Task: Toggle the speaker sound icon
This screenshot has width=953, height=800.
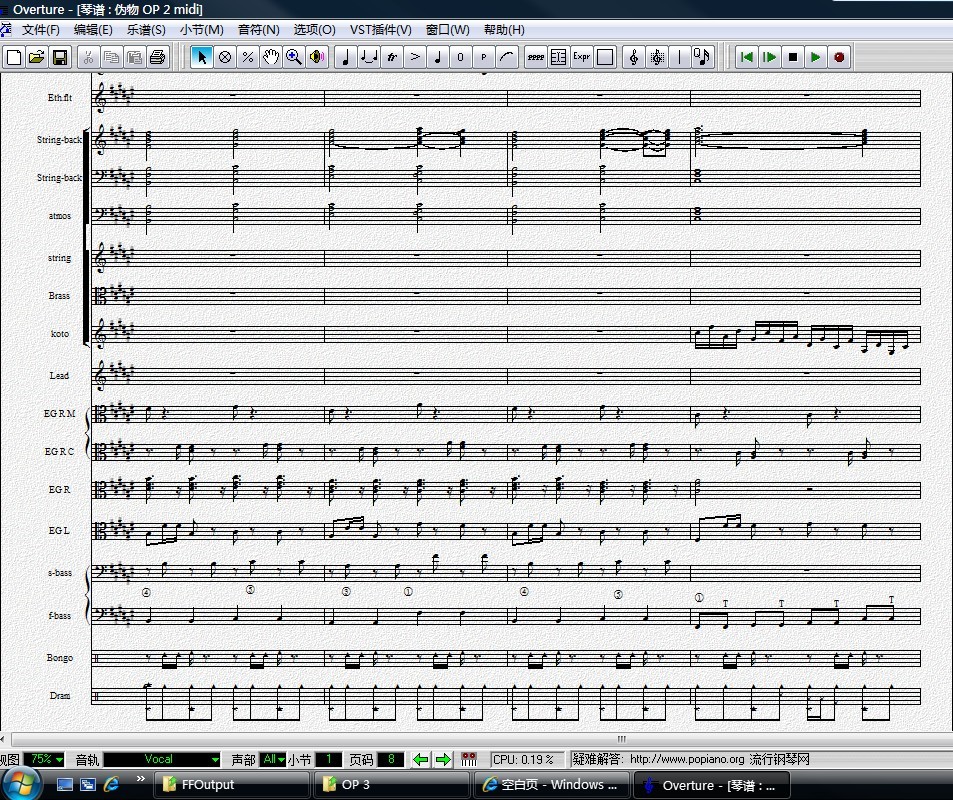Action: (317, 57)
